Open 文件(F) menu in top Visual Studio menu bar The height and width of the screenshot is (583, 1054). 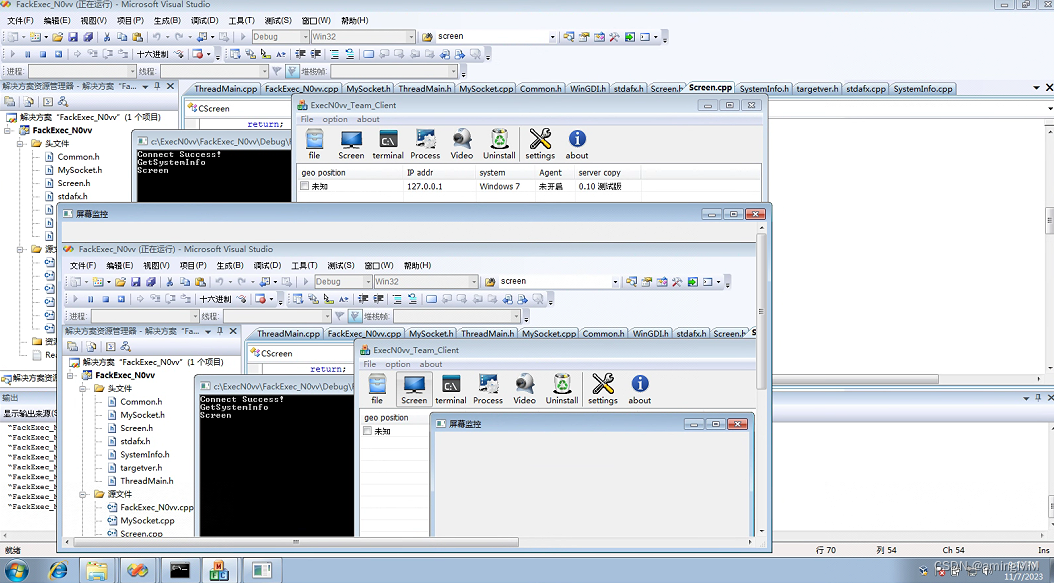click(x=20, y=20)
